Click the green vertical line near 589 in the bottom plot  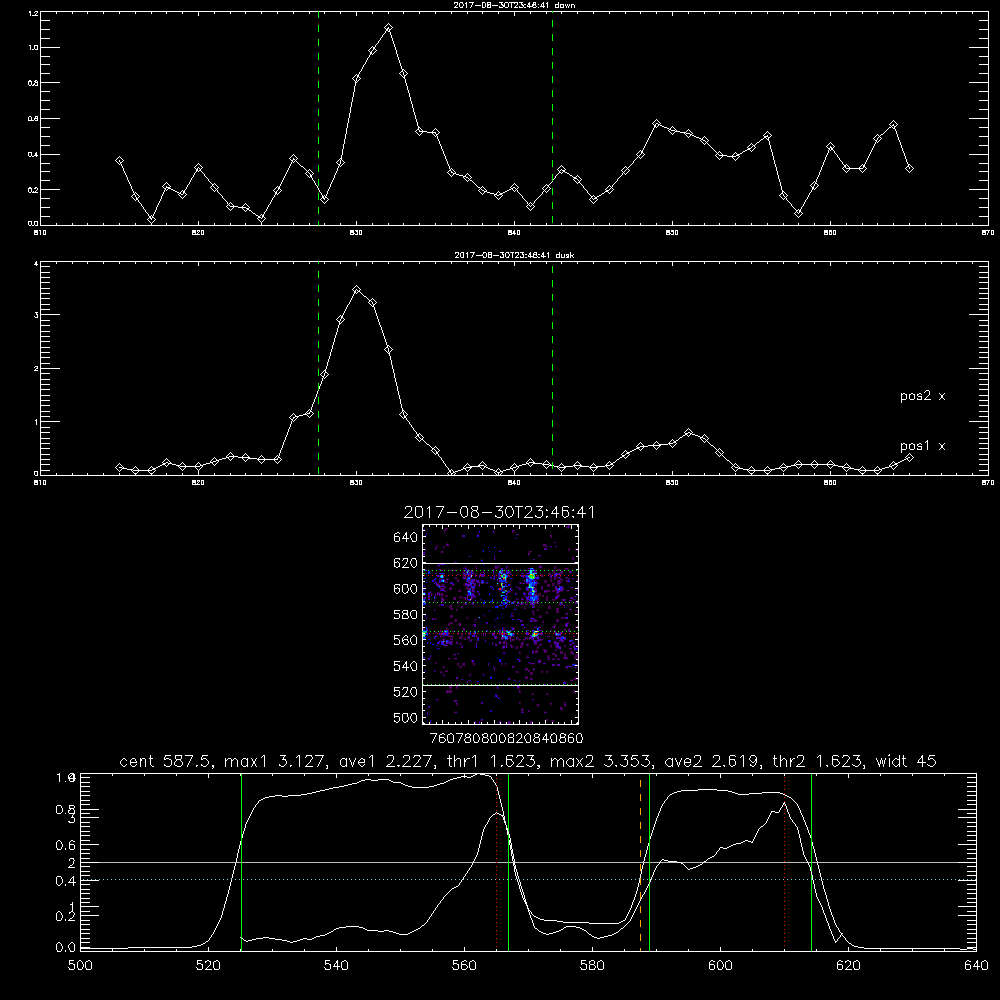tap(649, 862)
